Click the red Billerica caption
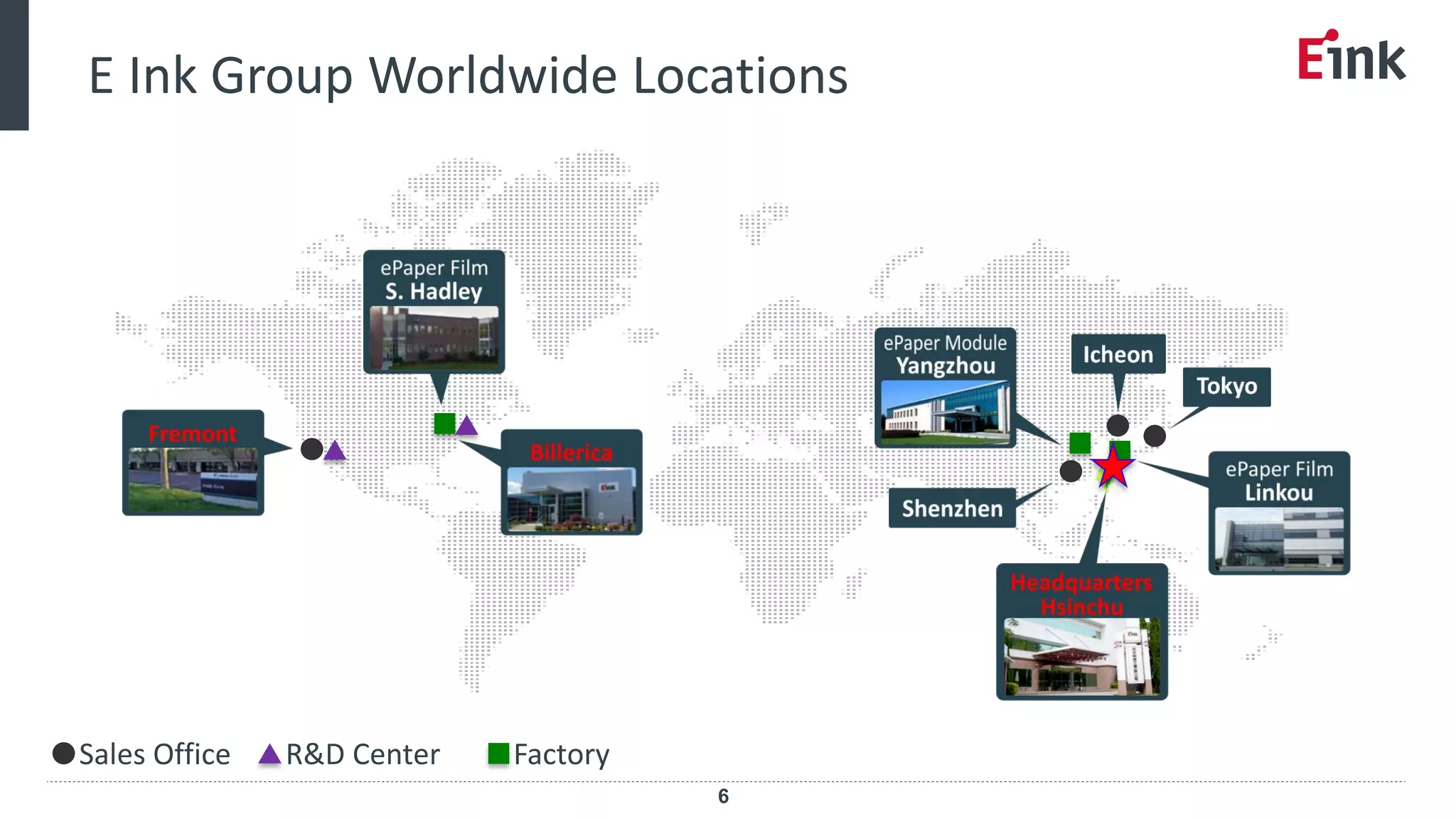This screenshot has width=1456, height=819. [x=572, y=452]
